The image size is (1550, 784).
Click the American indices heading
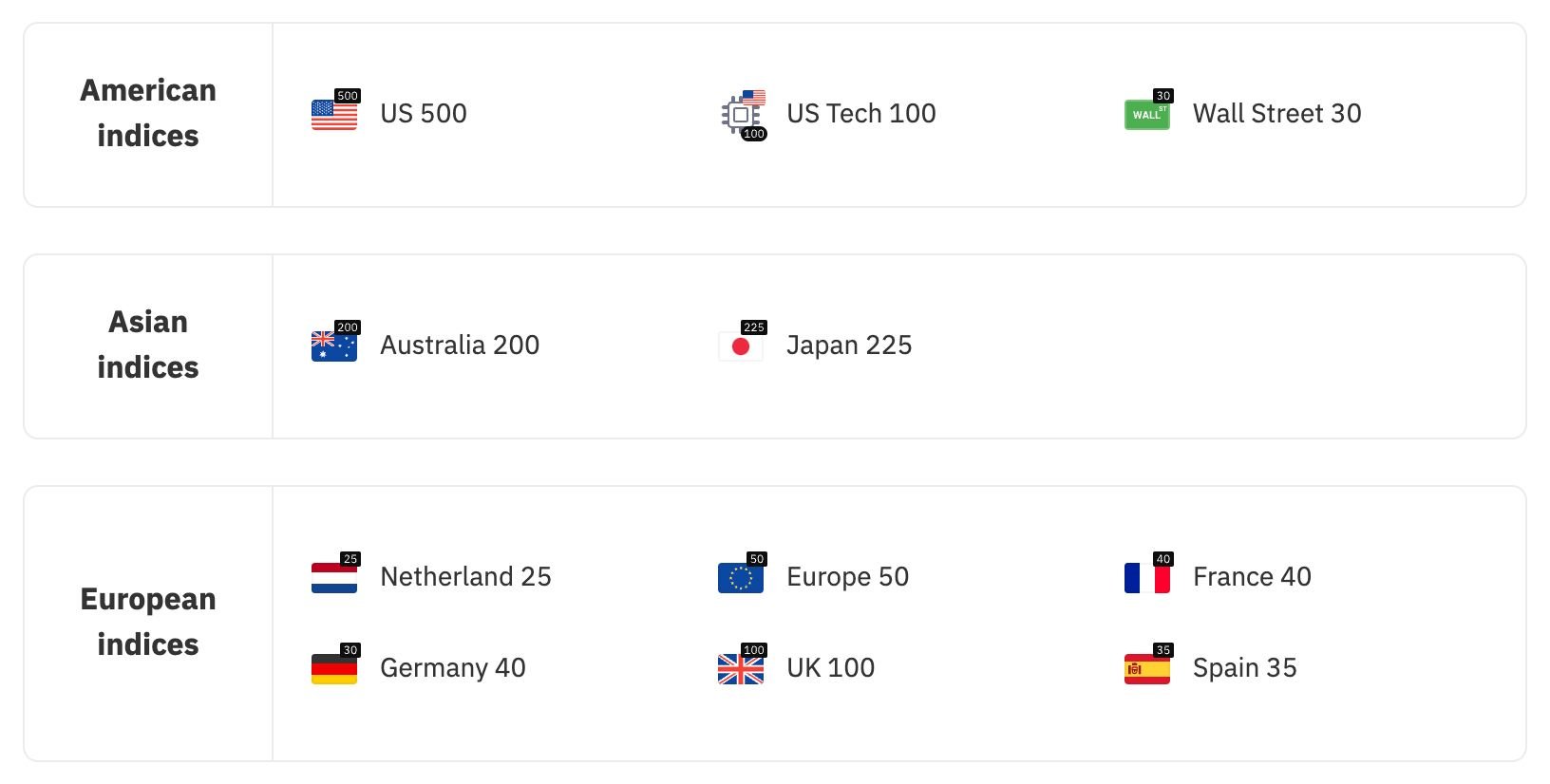pos(148,113)
